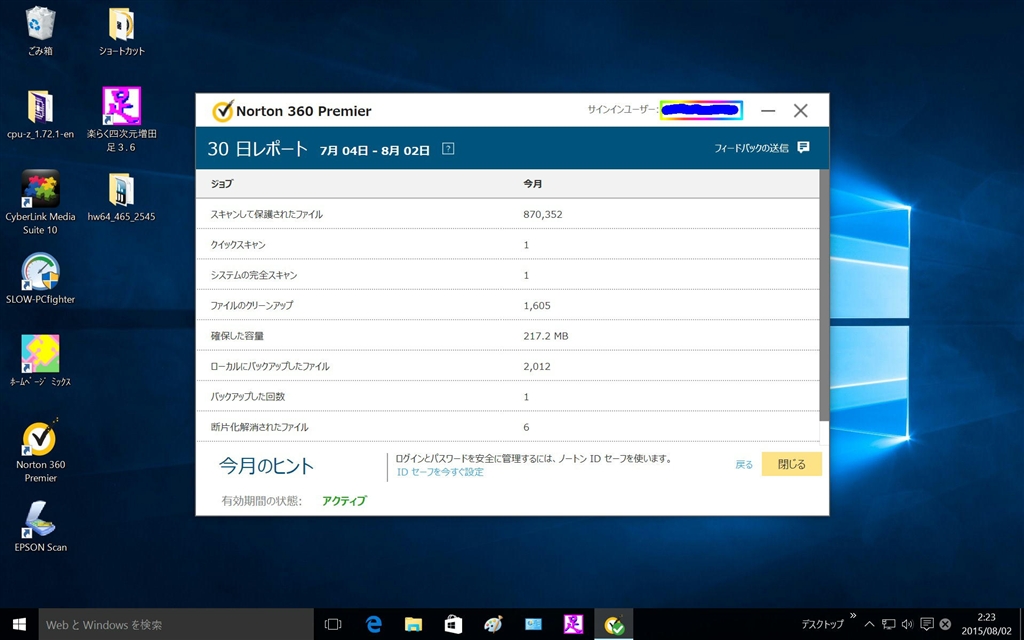This screenshot has height=640, width=1024.
Task: Click the ジョブ column header
Action: tap(221, 184)
